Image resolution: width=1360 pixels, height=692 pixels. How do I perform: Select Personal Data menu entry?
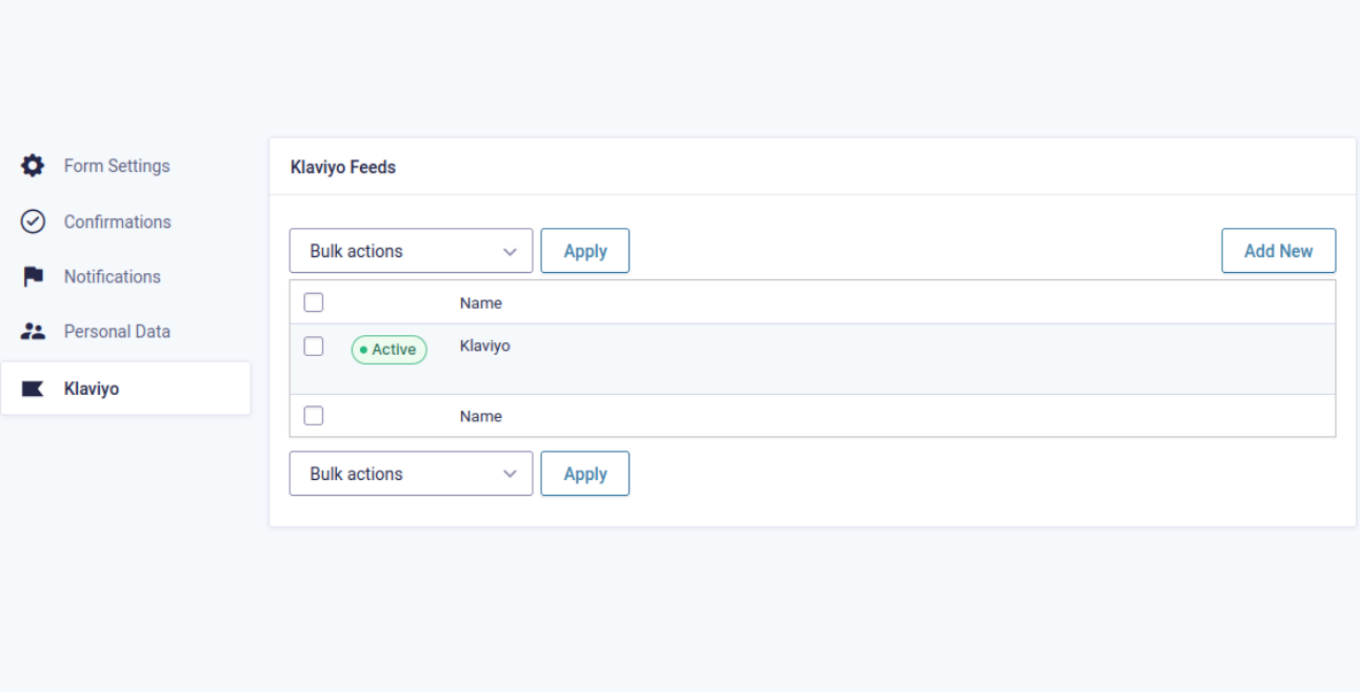click(117, 332)
